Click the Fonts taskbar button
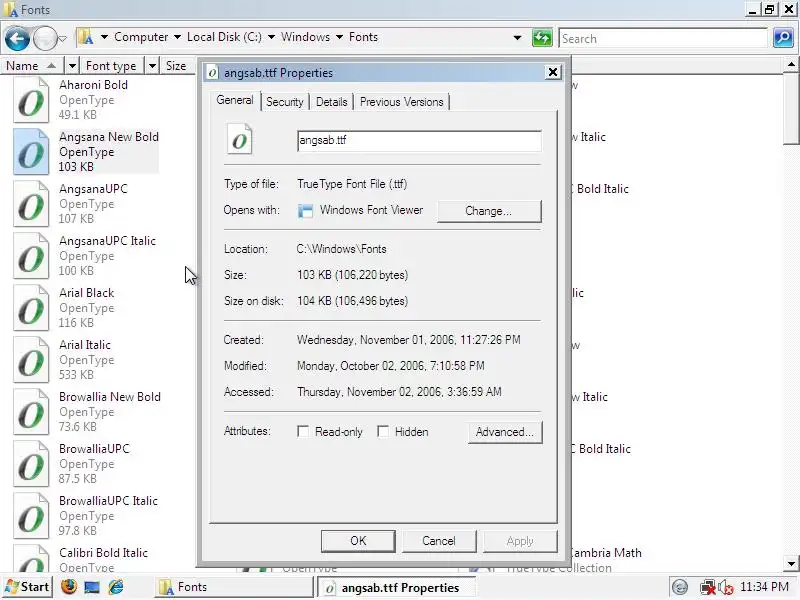800x600 pixels. coord(234,587)
